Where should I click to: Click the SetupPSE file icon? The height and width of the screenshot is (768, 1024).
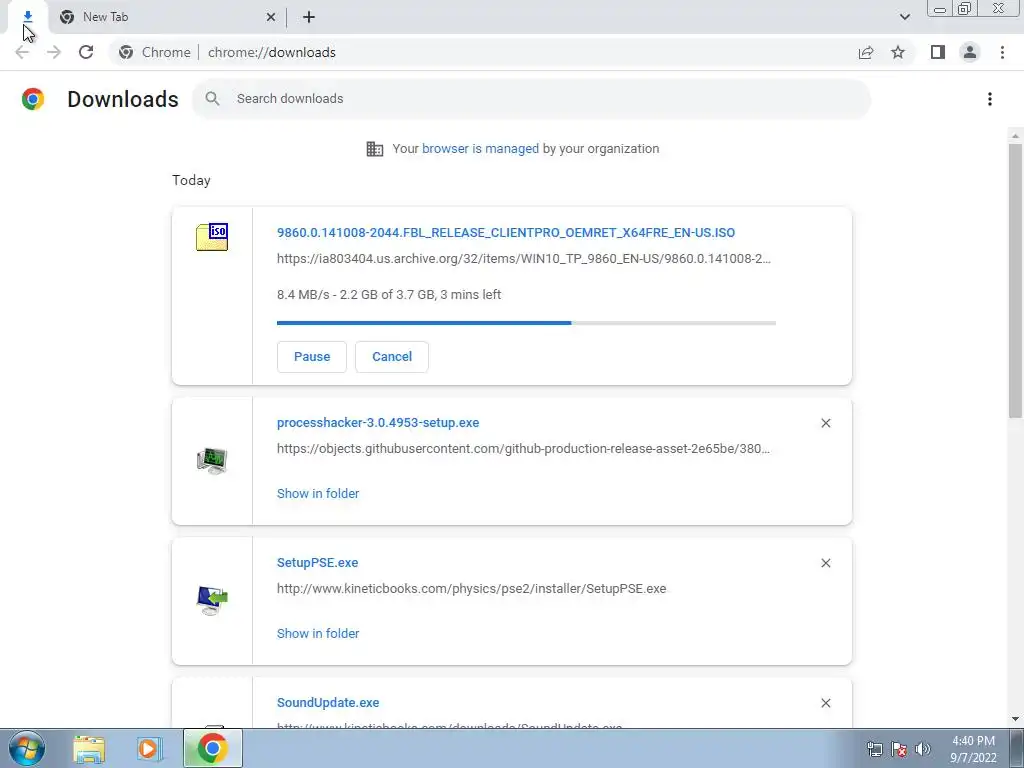point(212,601)
